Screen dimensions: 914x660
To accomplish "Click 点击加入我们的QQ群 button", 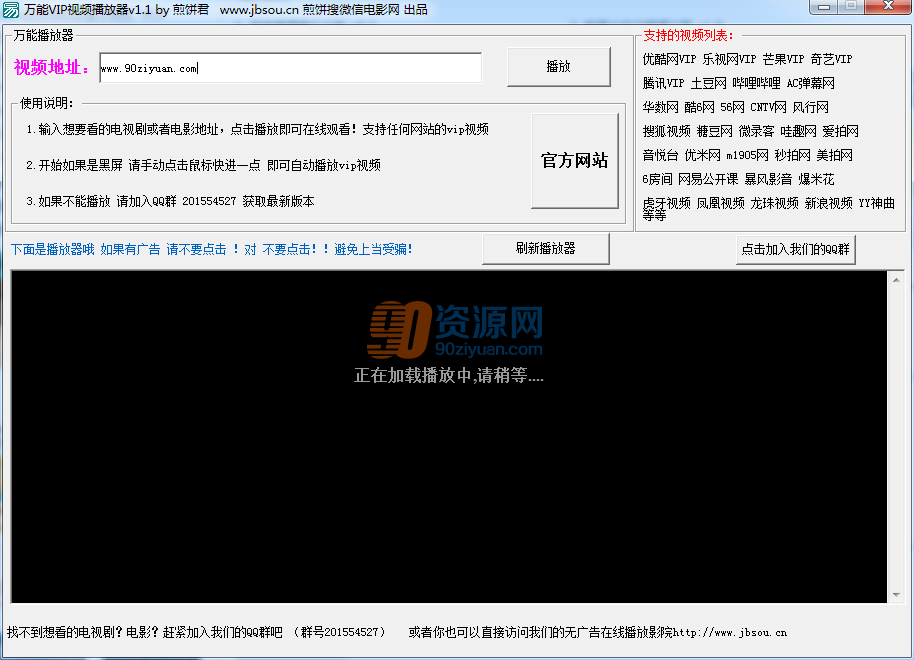I will (x=795, y=250).
